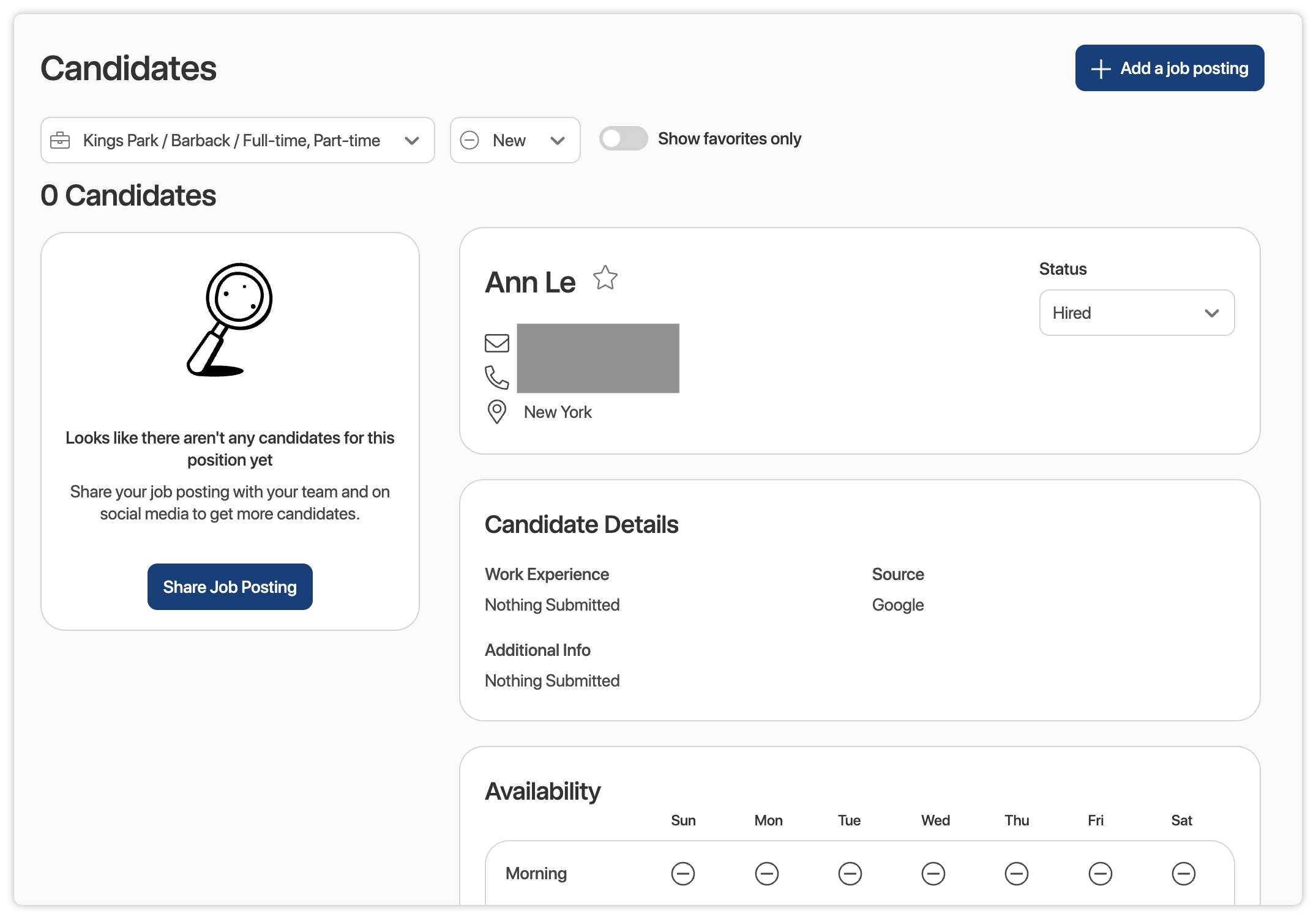This screenshot has width=1316, height=919.
Task: Click the briefcase icon in job filter
Action: 60,140
